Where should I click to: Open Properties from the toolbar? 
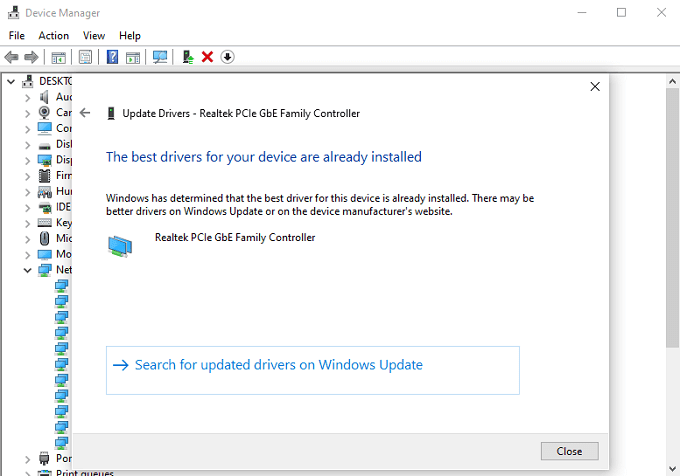[85, 57]
